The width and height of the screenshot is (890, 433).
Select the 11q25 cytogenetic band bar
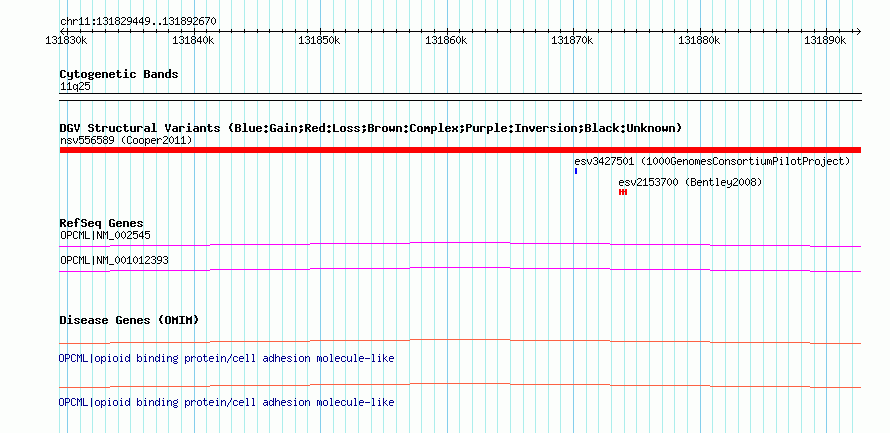click(460, 97)
